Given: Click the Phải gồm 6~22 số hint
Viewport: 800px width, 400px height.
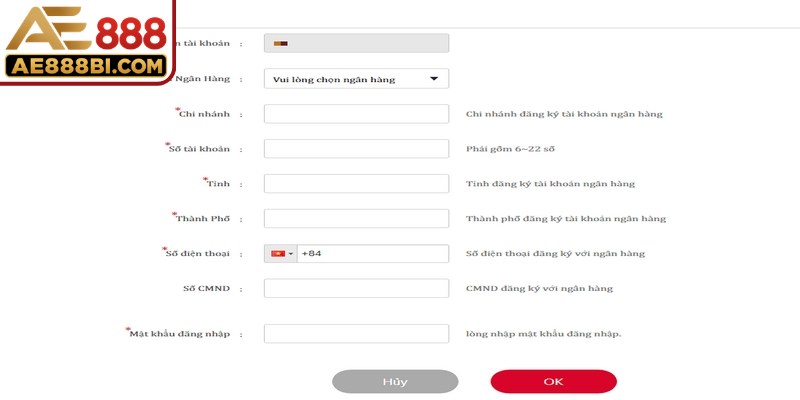Looking at the screenshot, I should (510, 149).
